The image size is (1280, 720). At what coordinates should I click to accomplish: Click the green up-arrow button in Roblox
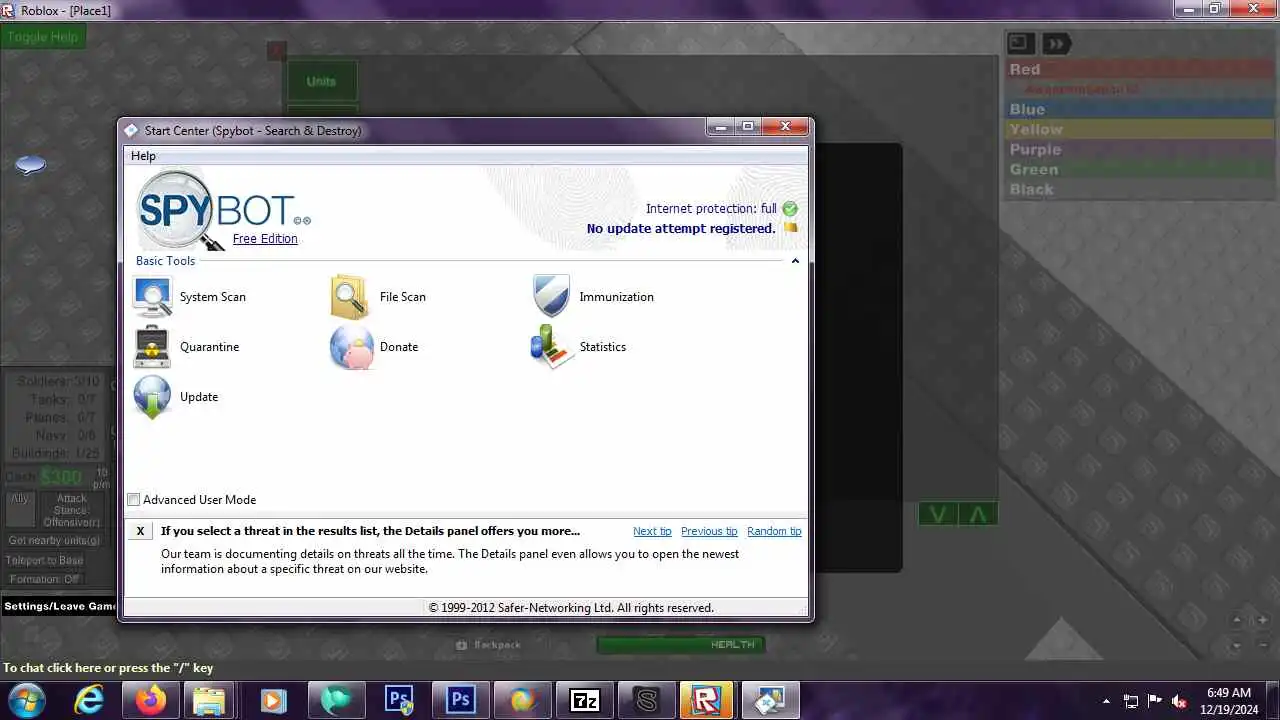pos(978,514)
